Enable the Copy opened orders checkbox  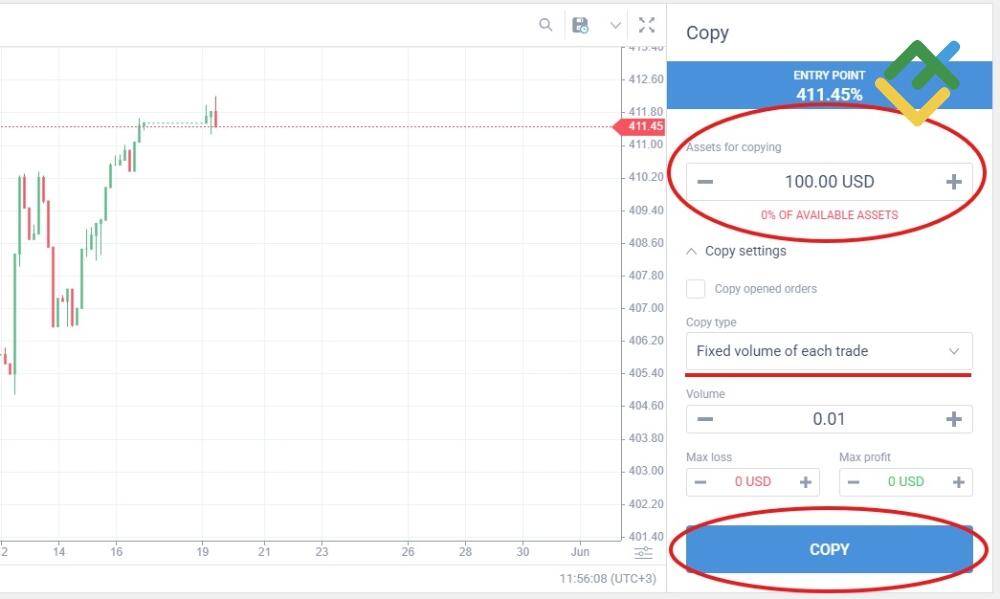click(696, 288)
